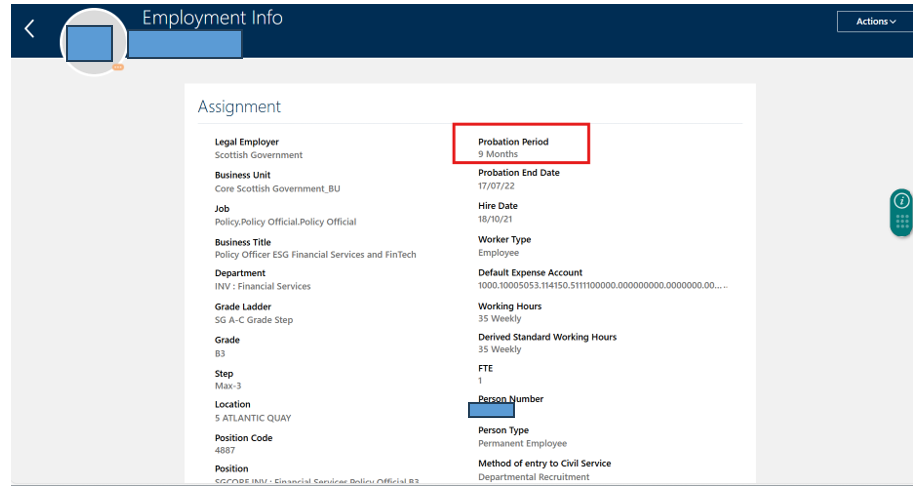This screenshot has width=913, height=492.
Task: Click the Legal Employer label
Action: pos(247,141)
